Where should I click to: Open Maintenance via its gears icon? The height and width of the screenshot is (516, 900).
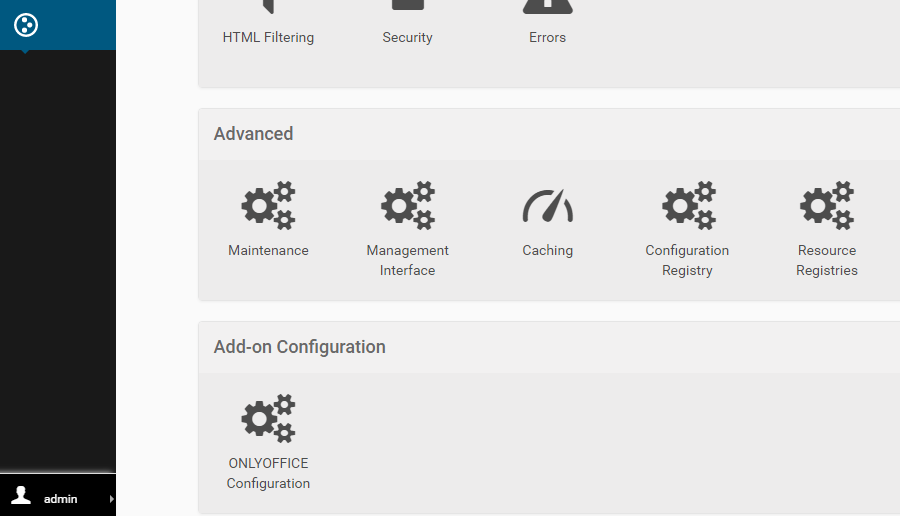coord(268,205)
